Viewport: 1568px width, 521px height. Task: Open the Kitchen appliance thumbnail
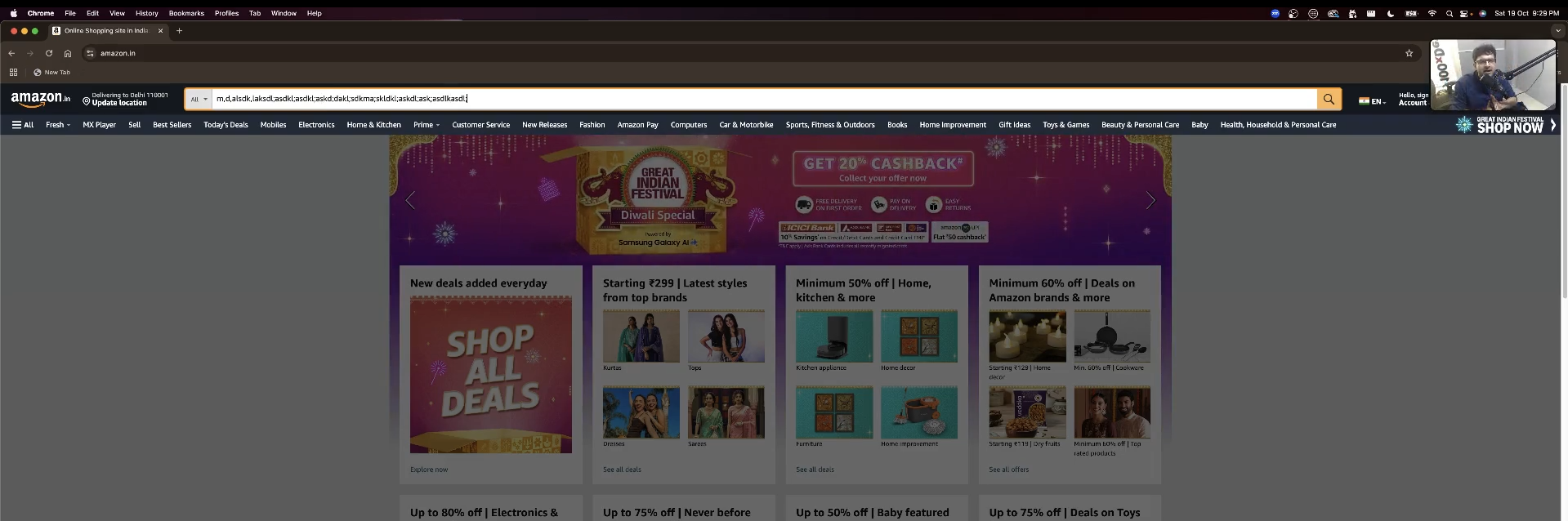(x=834, y=336)
